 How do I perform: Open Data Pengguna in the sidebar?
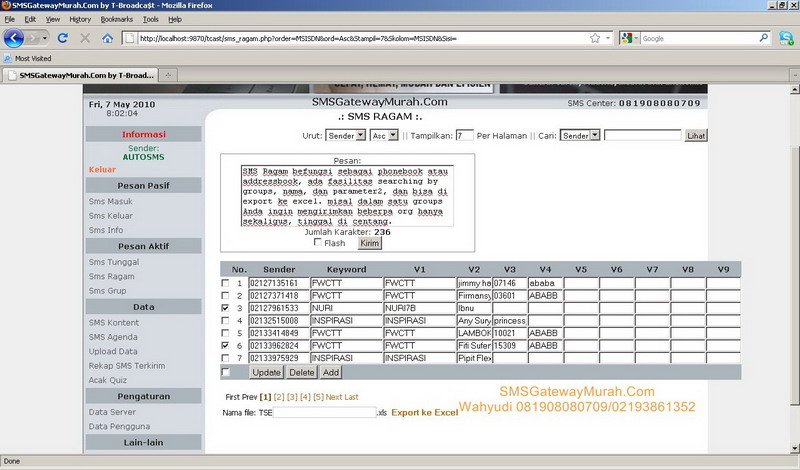click(x=119, y=426)
